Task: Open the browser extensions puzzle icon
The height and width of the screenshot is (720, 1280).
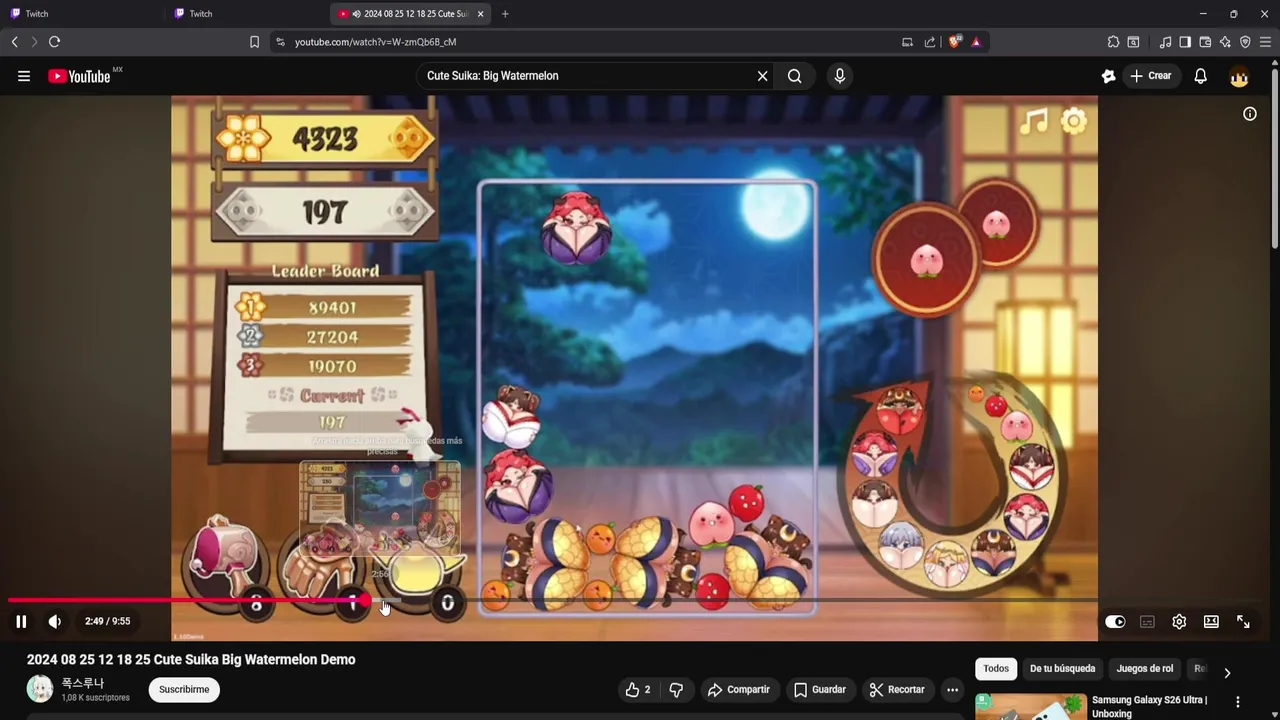Action: [x=1113, y=42]
